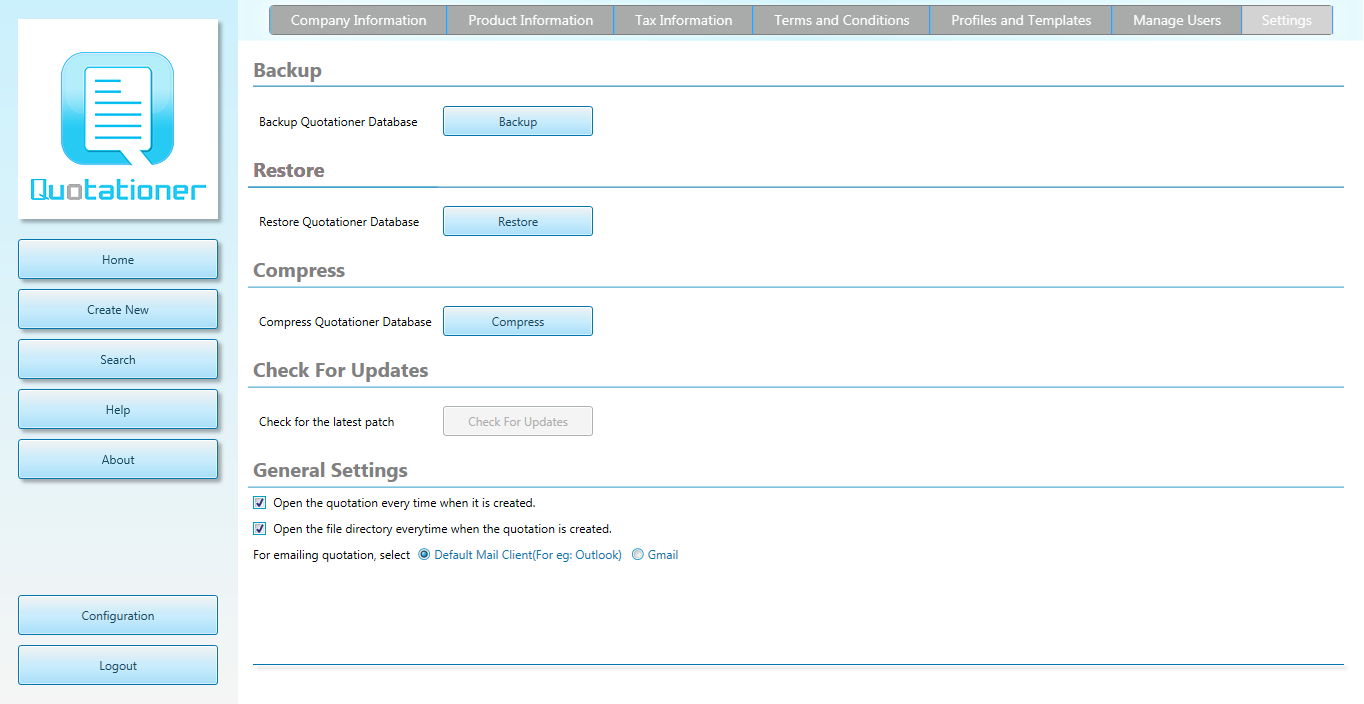Toggle open quotation when created checkbox
Screen dimensions: 1364x704
coord(260,503)
